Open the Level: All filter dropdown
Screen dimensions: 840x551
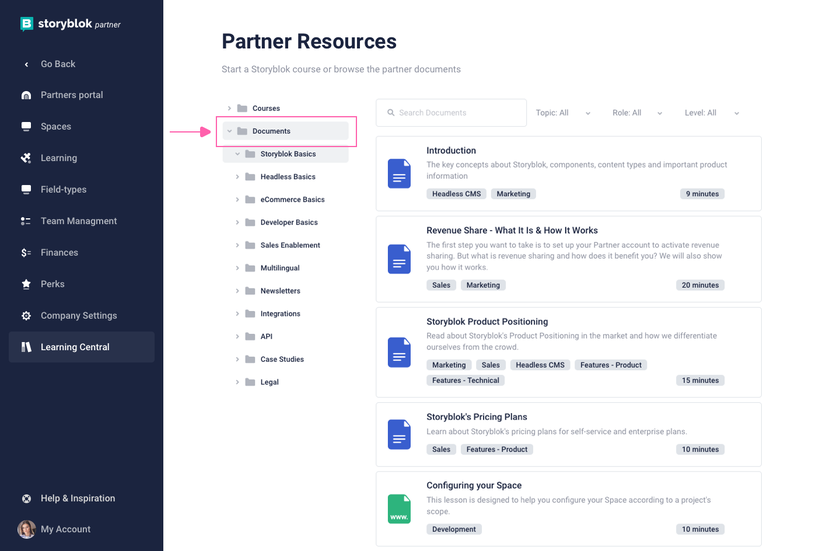(712, 113)
